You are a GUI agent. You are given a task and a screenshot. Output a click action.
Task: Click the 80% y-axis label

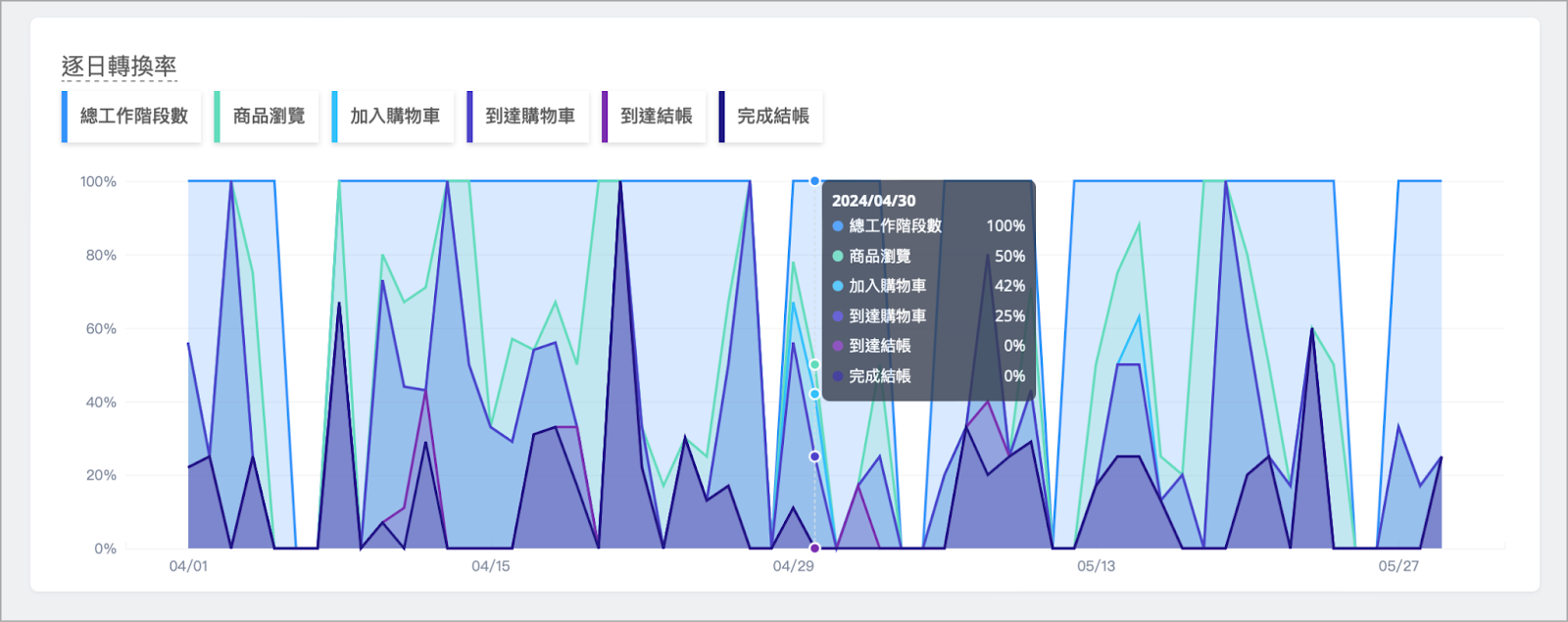[x=101, y=255]
